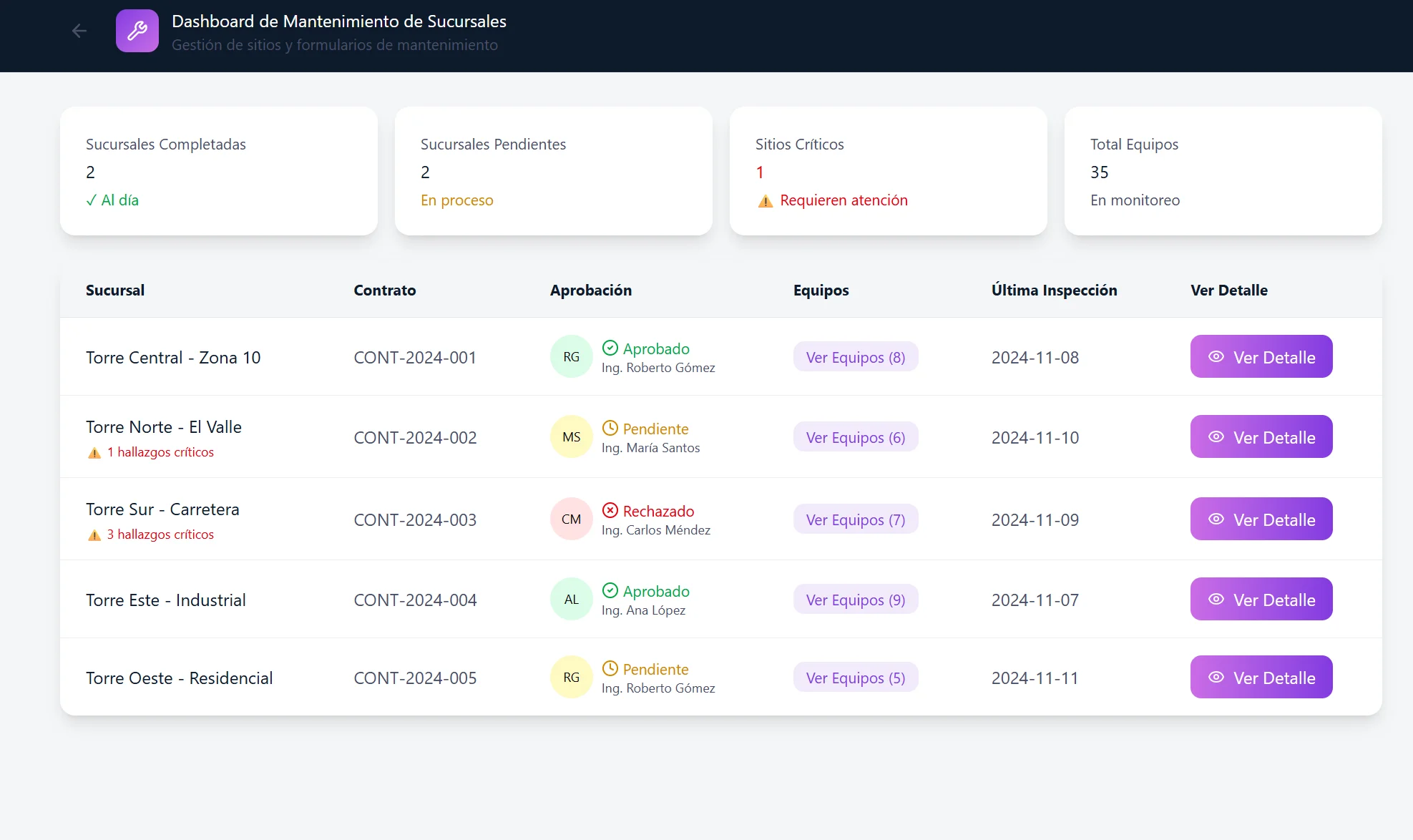Click the Última Inspección column header
The image size is (1413, 840).
click(x=1054, y=290)
